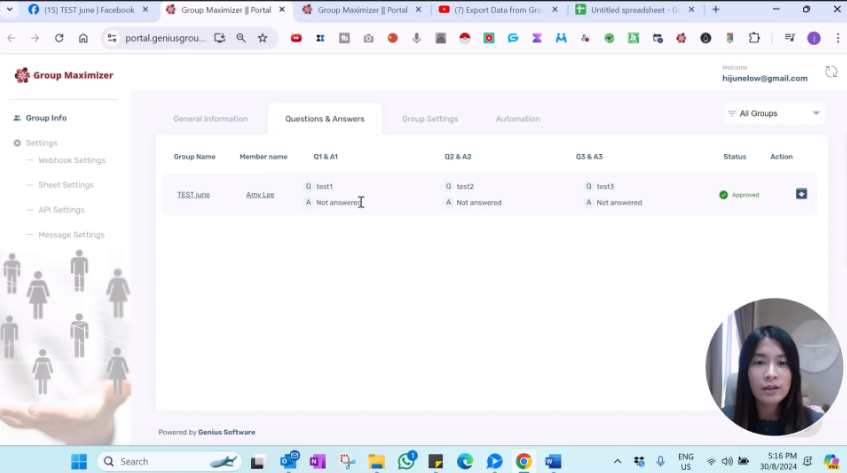Image resolution: width=847 pixels, height=473 pixels.
Task: Click the Group Maximizer logo
Action: (x=64, y=75)
